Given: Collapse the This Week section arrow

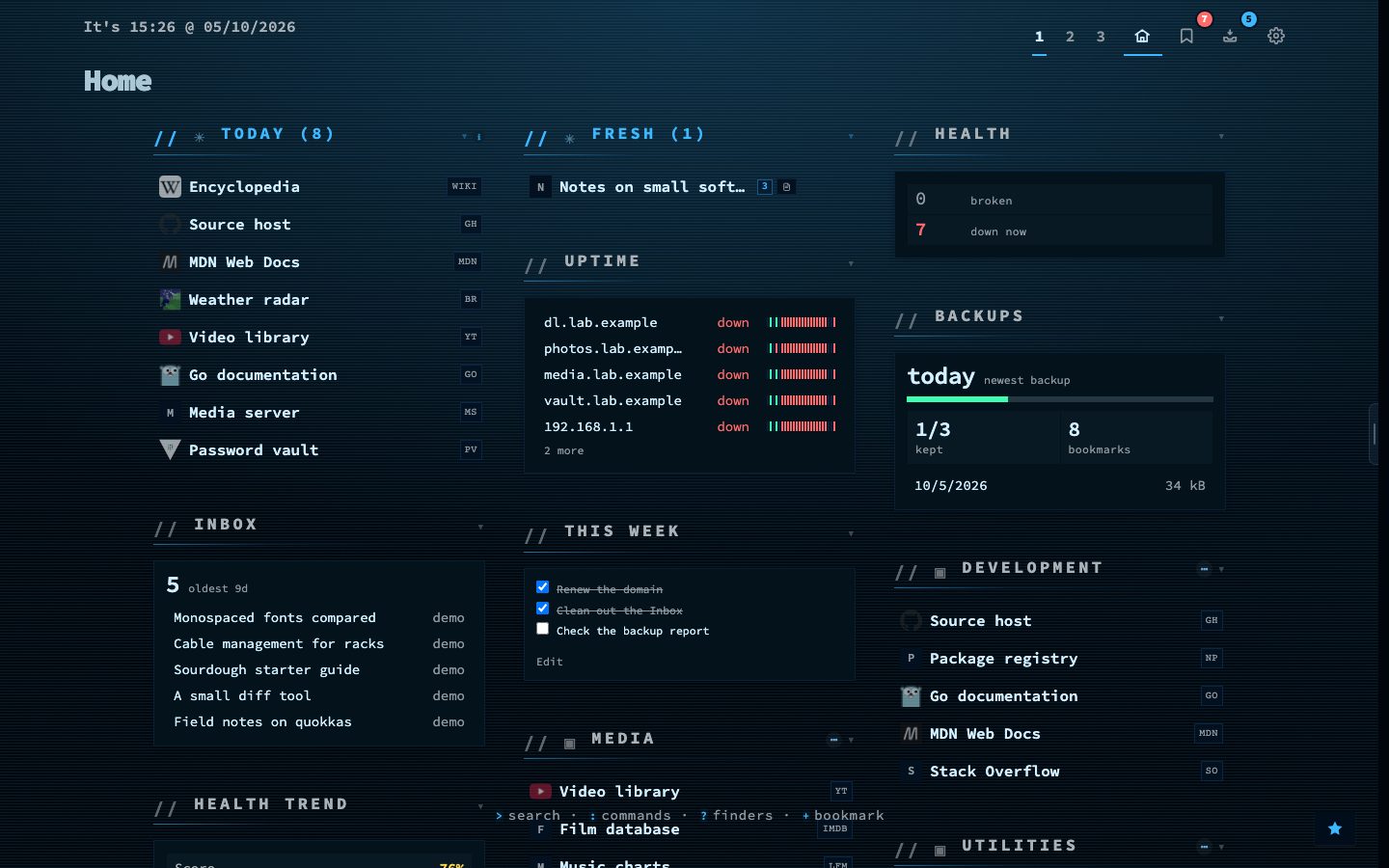Looking at the screenshot, I should (x=851, y=534).
